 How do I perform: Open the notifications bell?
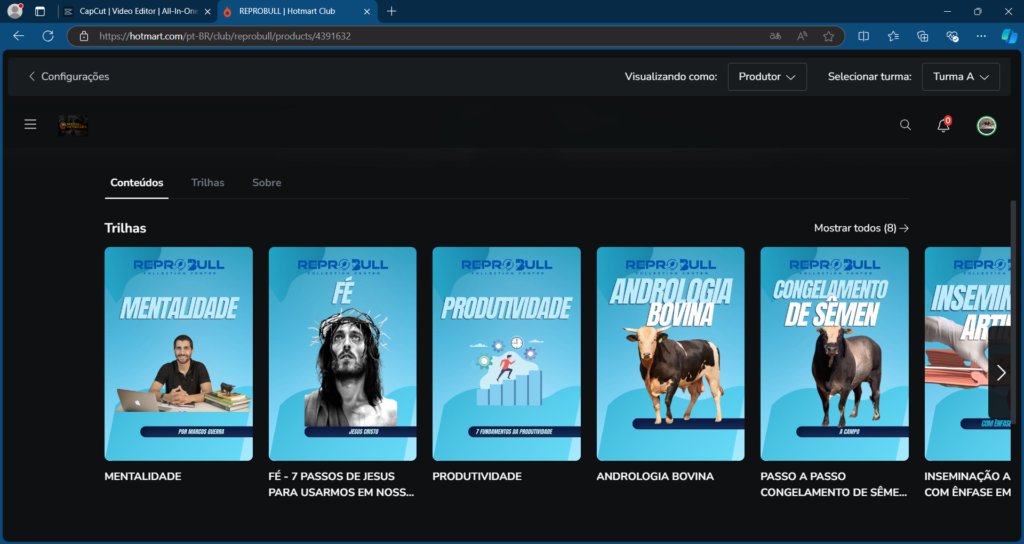943,125
